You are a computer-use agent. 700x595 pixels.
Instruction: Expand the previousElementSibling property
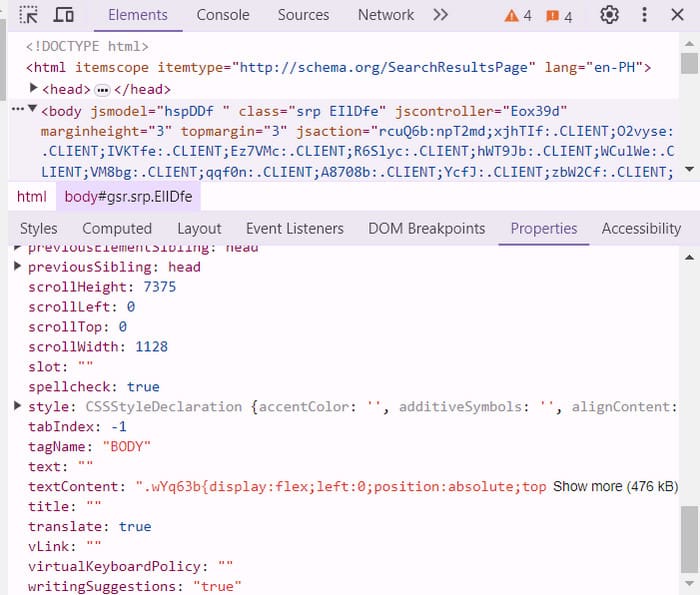coord(18,247)
